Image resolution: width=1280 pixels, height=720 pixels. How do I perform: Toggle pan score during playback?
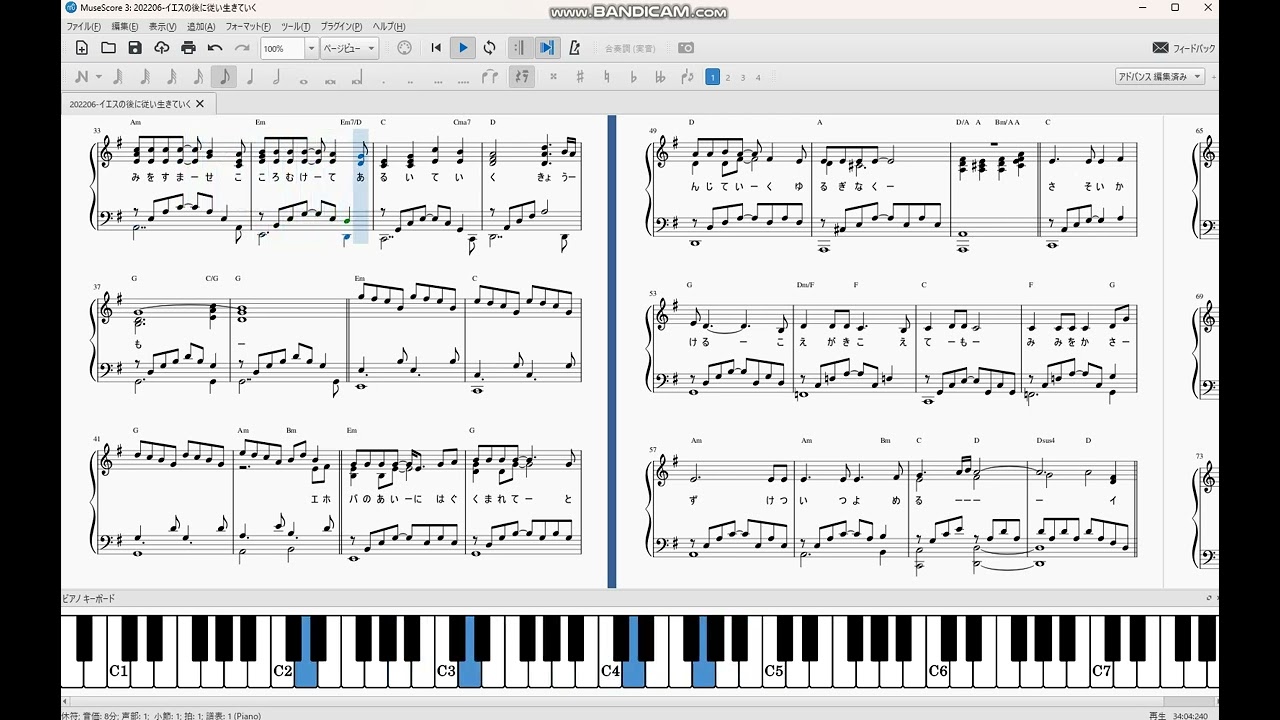click(x=546, y=48)
